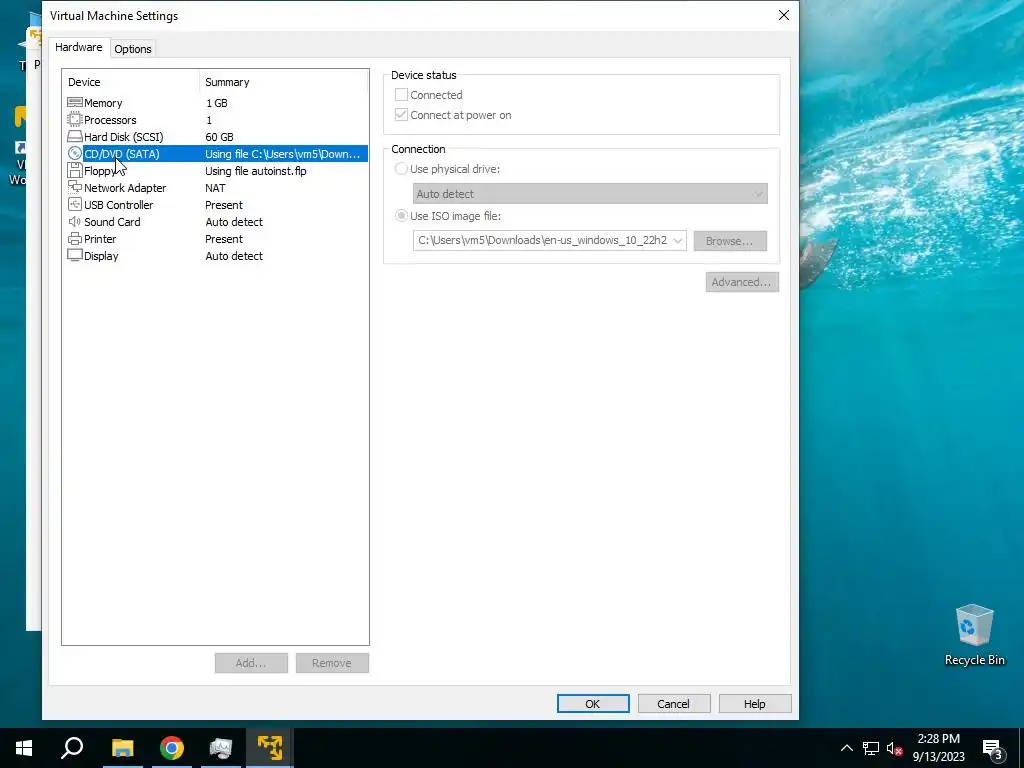Click the Hard Disk (SCSI) drive icon
This screenshot has height=768, width=1024.
74,136
